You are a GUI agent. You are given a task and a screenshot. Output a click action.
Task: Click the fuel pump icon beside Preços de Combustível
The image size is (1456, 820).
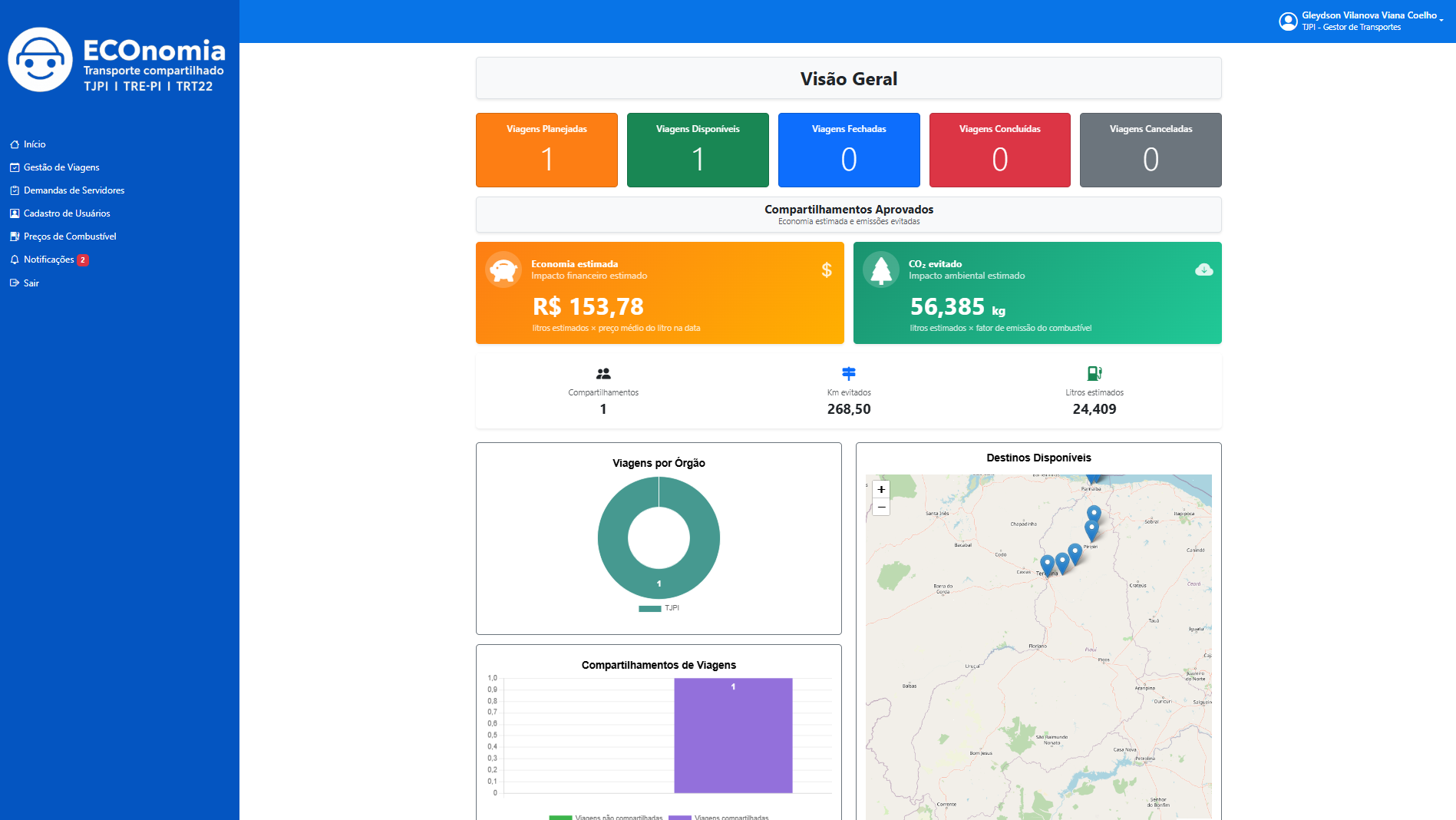15,236
